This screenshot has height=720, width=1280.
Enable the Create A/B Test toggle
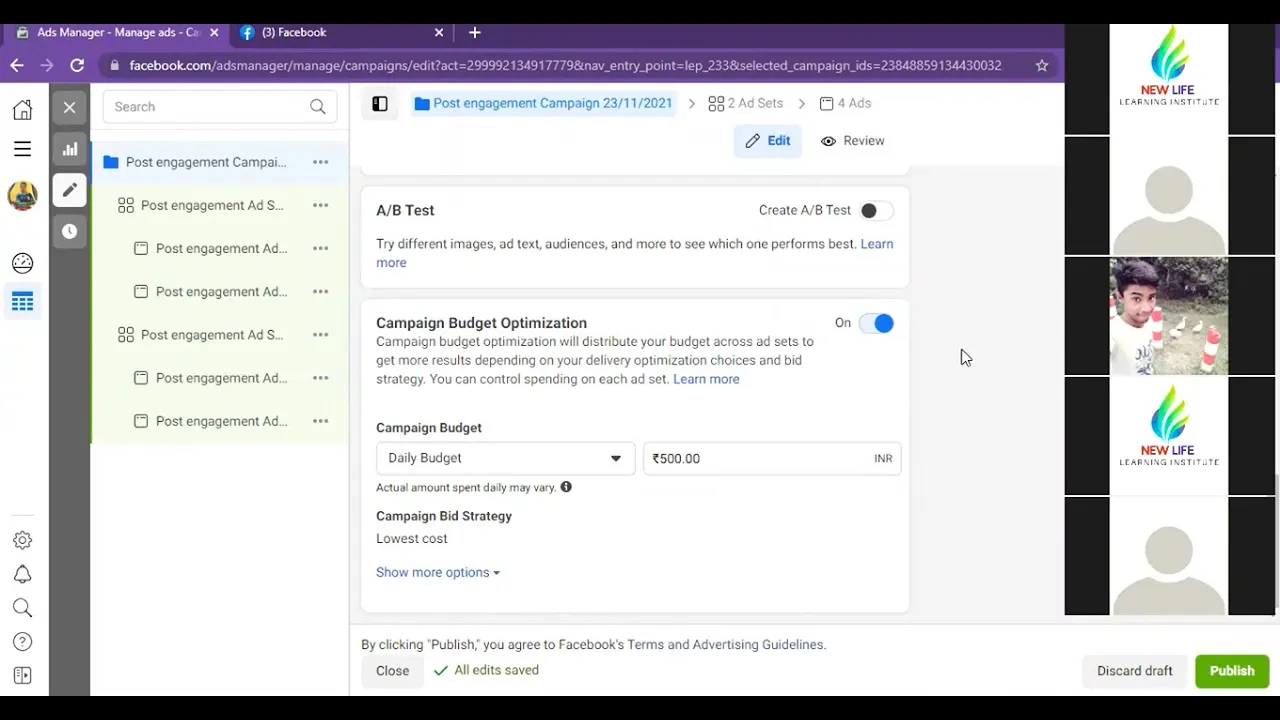click(876, 211)
